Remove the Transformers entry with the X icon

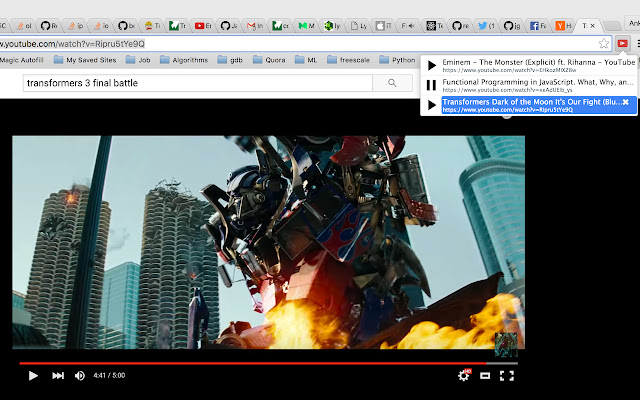(x=626, y=102)
